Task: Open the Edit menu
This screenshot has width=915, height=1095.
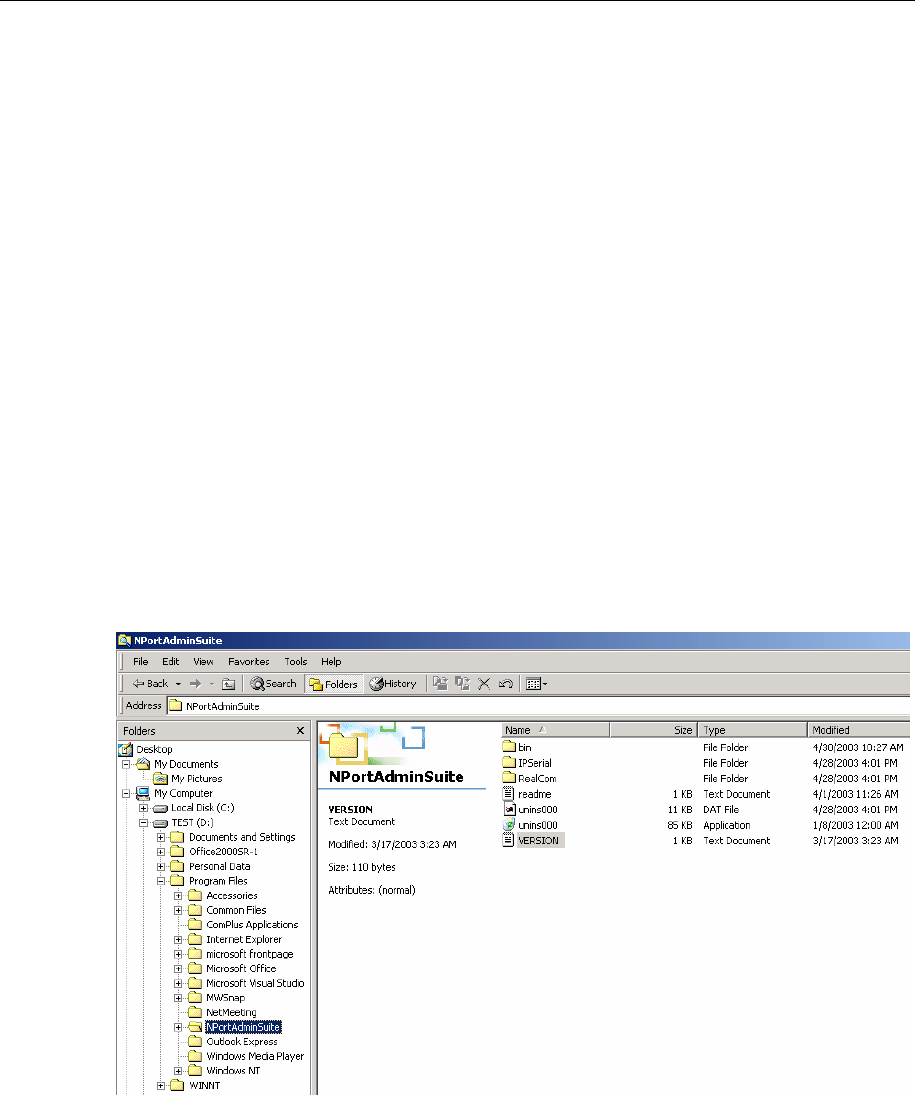Action: pos(170,661)
